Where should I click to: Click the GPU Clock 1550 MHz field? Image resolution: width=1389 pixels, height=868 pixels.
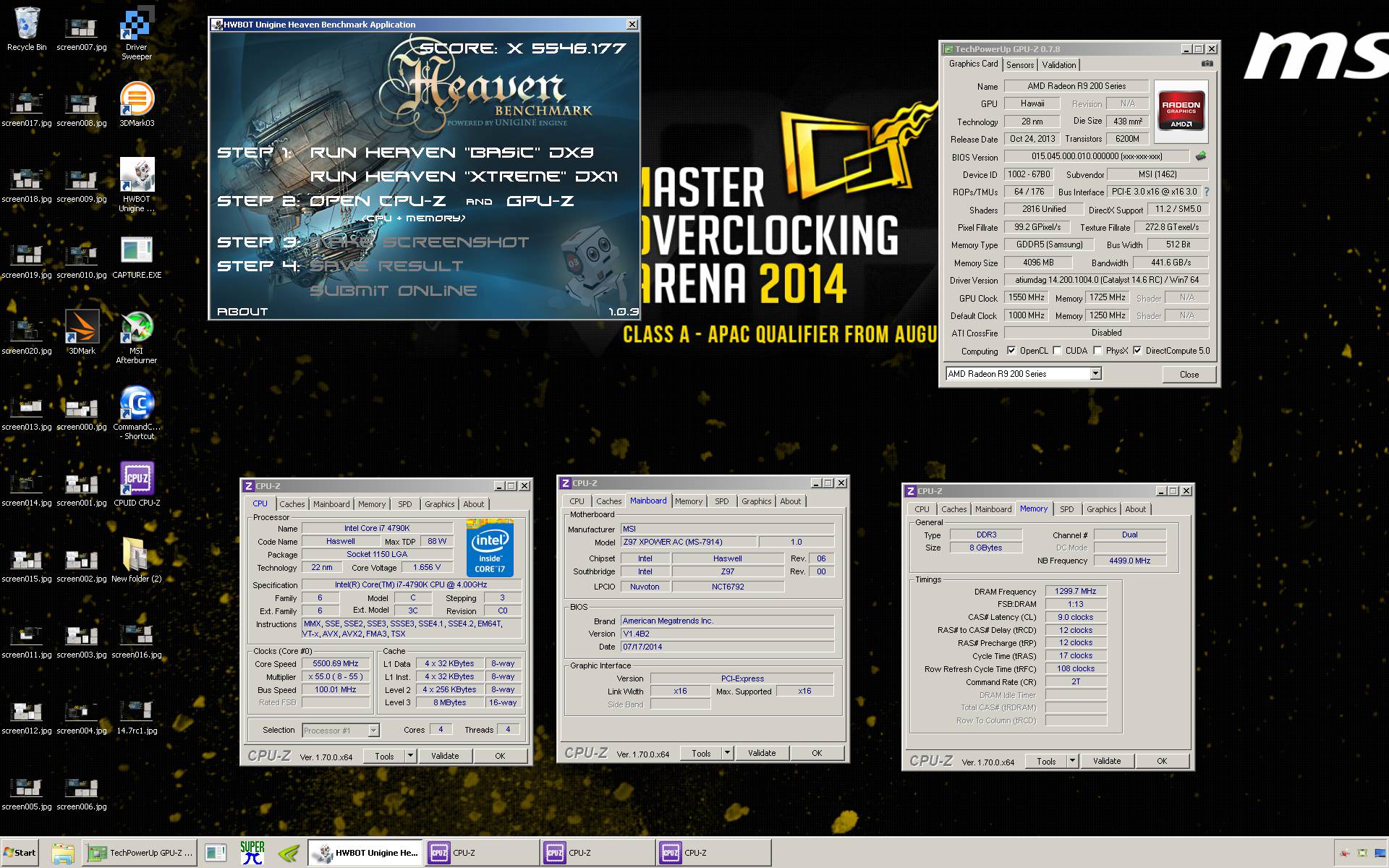1027,297
